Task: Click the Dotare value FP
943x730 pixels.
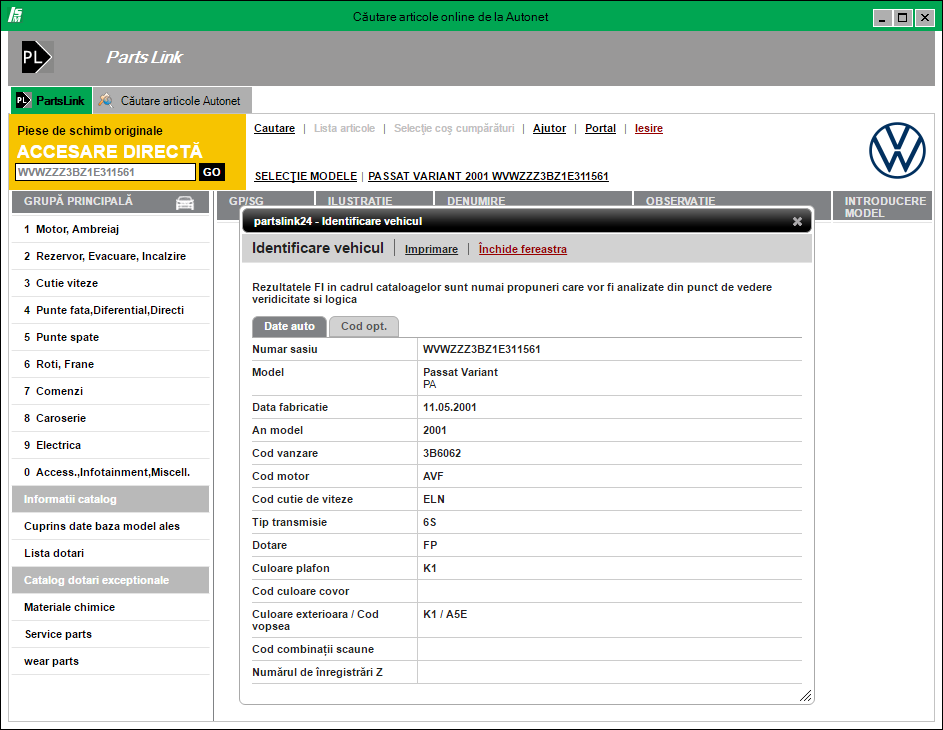Action: [x=430, y=545]
